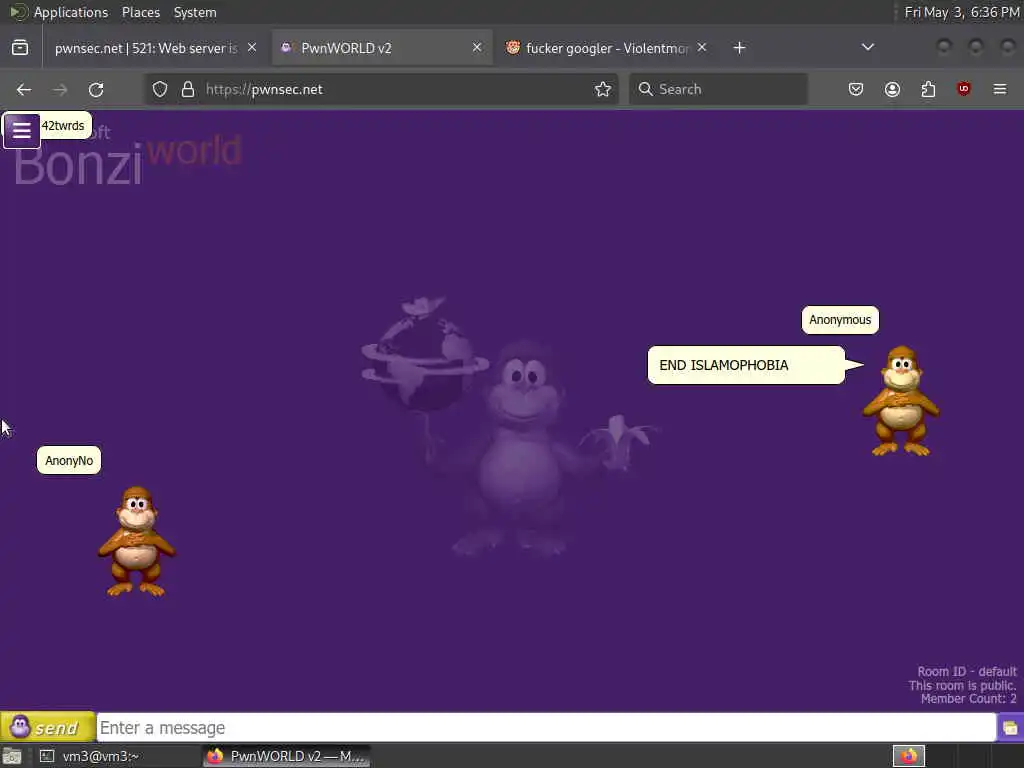The width and height of the screenshot is (1024, 768).
Task: Select PwnWORLD v2 taskbar window button
Action: (x=286, y=756)
